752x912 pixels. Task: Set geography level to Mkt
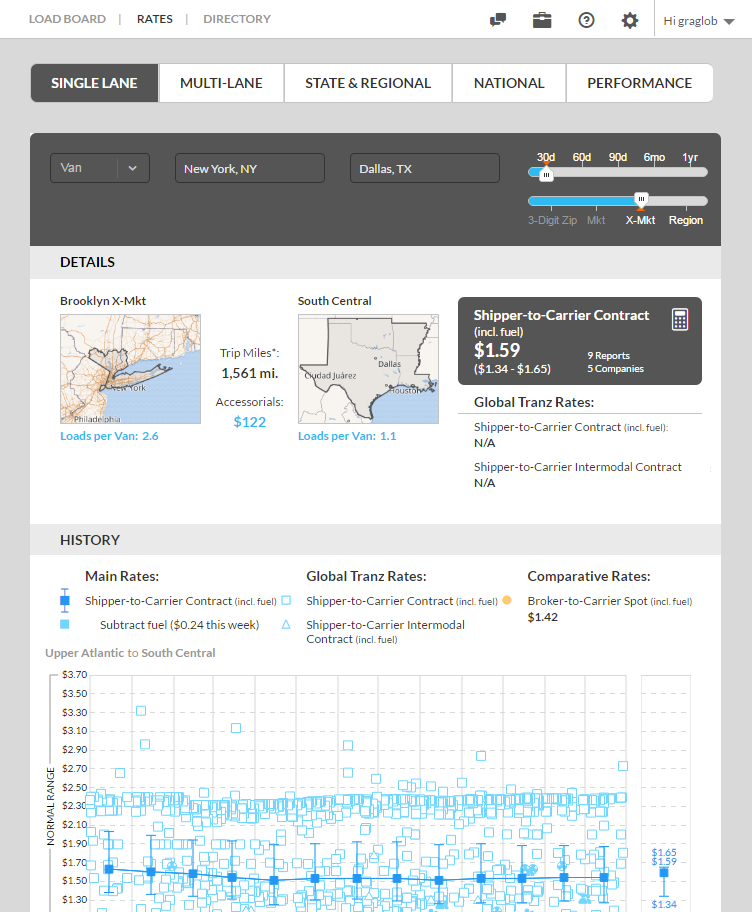(x=596, y=220)
